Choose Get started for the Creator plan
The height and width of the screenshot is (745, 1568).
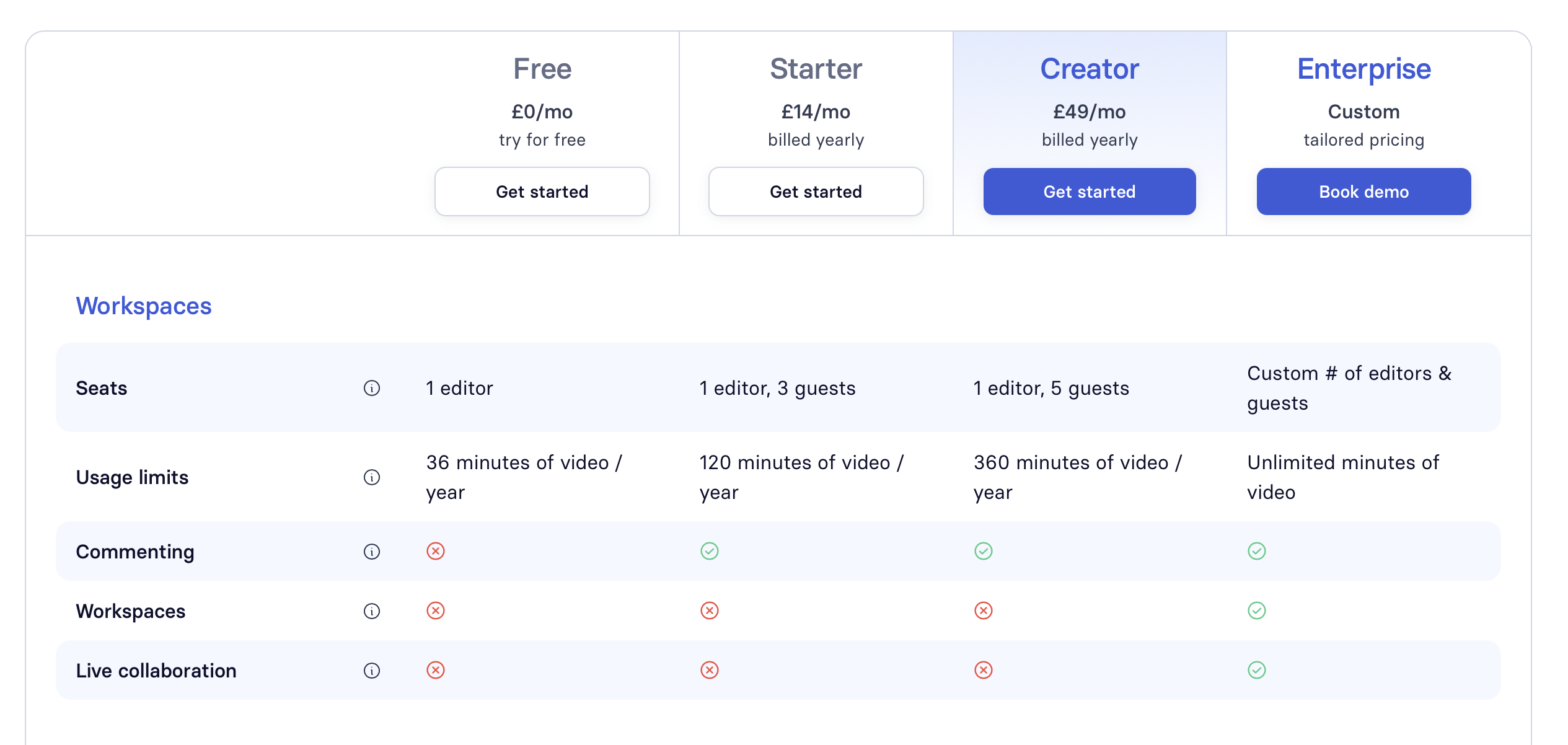1090,192
